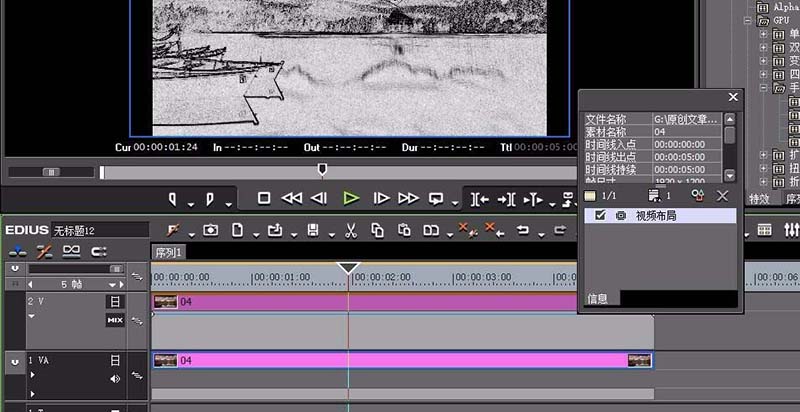Play the sequence with the green triangle

tap(351, 198)
